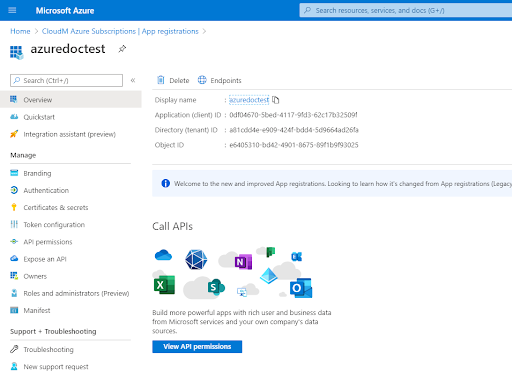This screenshot has width=512, height=381.
Task: Open Certificates & secrets
Action: click(56, 207)
